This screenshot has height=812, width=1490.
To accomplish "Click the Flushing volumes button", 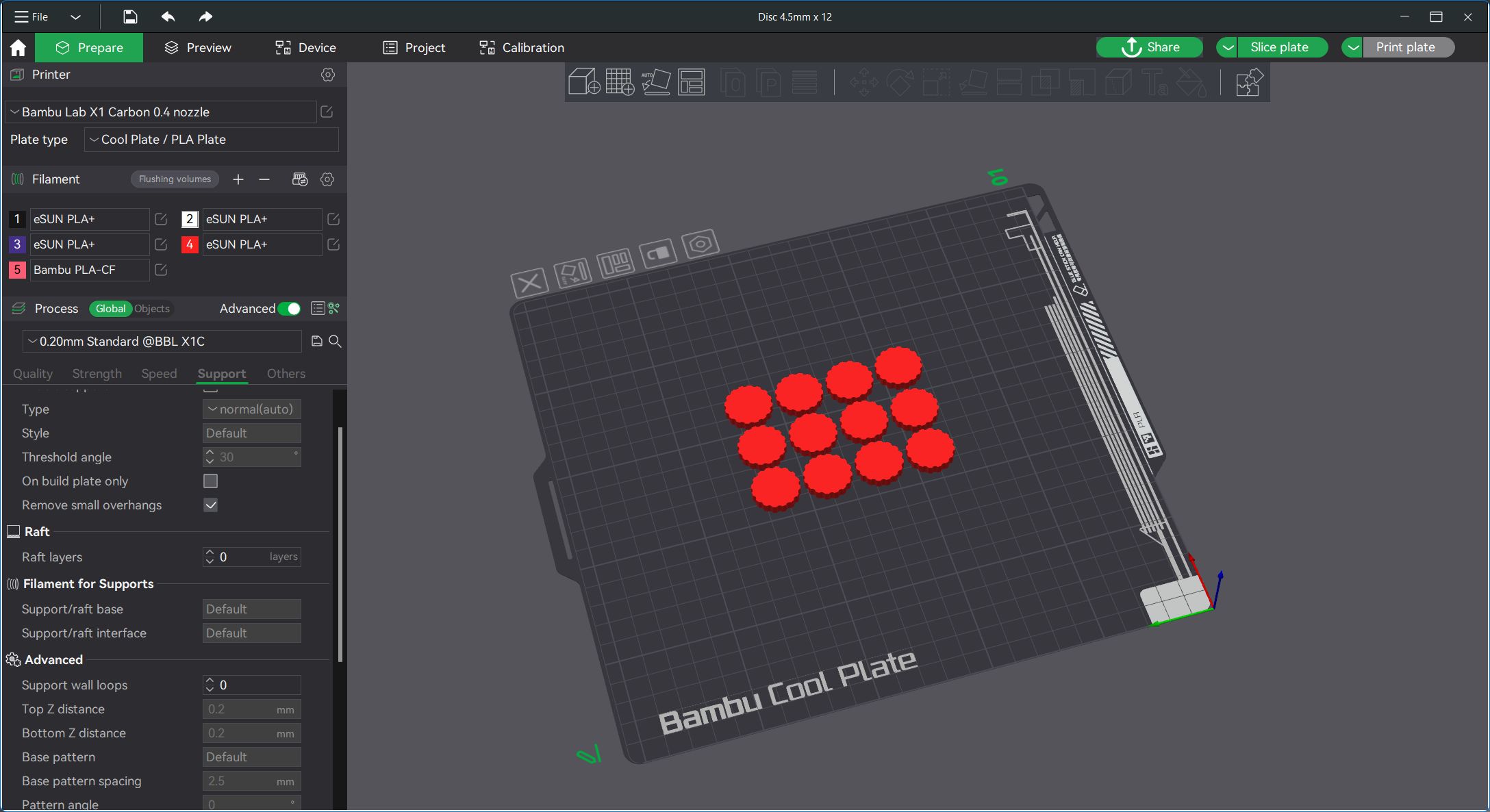I will [175, 179].
